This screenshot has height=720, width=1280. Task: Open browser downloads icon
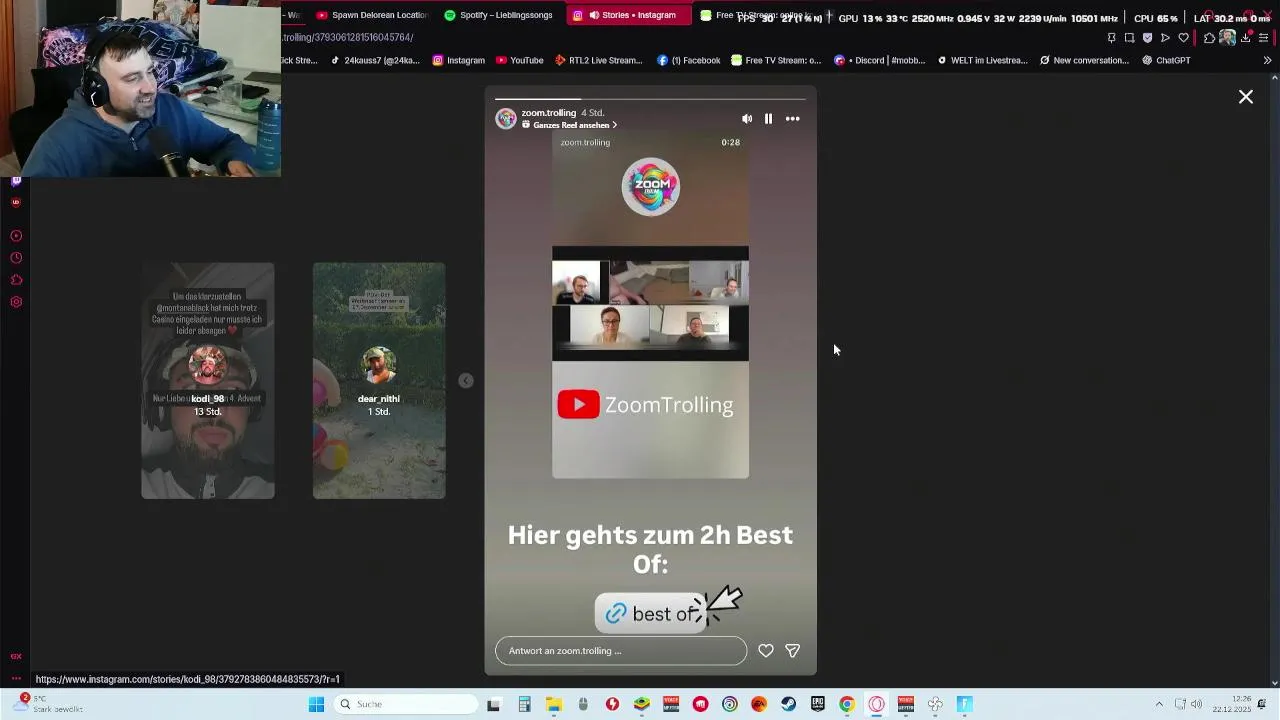point(1247,38)
